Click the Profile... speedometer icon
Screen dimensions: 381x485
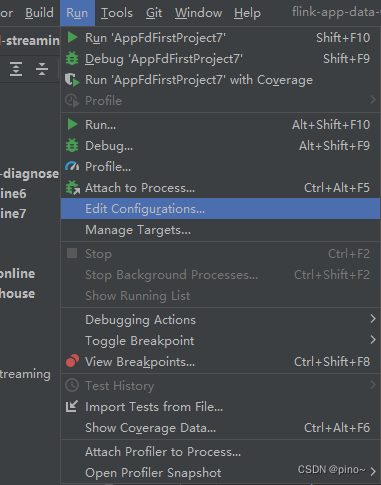pos(72,166)
